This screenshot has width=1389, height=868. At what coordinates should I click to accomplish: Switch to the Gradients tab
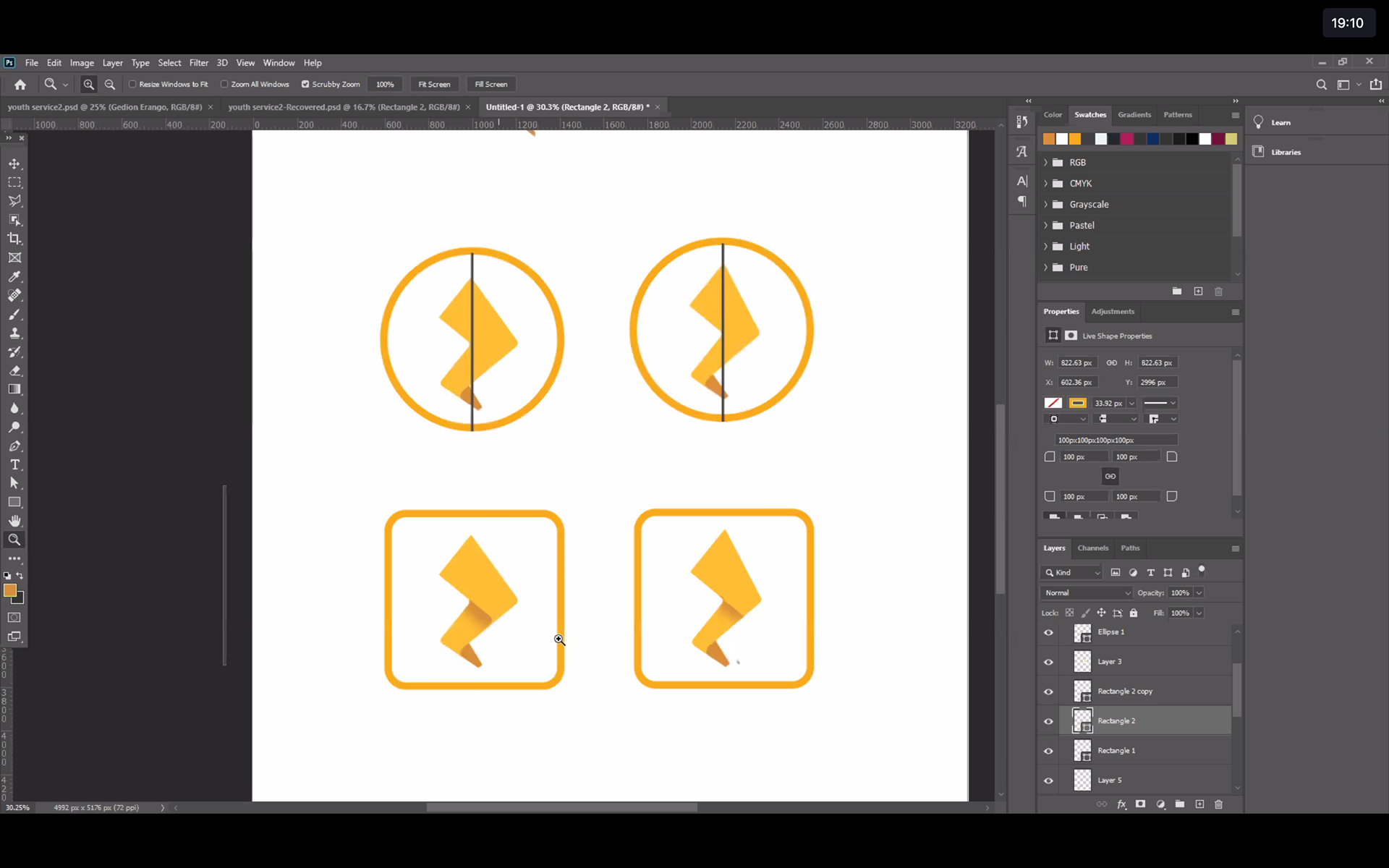tap(1134, 115)
